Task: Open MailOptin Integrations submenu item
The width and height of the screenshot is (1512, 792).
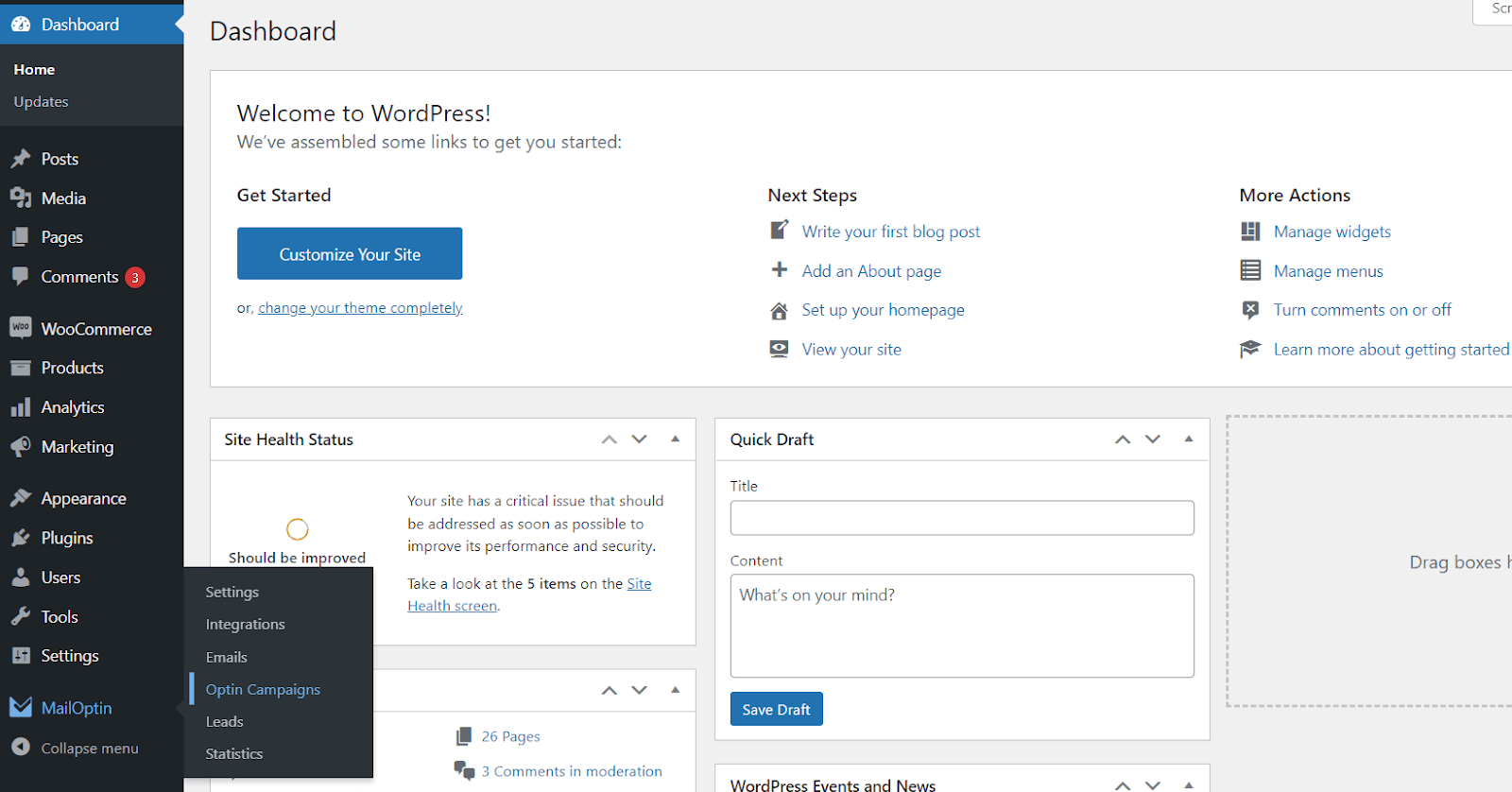Action: click(x=246, y=625)
